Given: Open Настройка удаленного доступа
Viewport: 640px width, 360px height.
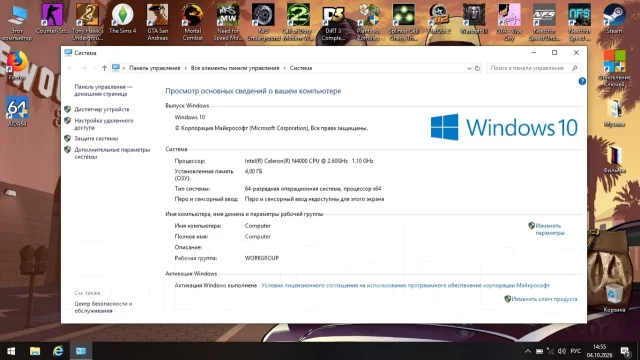Looking at the screenshot, I should point(104,124).
